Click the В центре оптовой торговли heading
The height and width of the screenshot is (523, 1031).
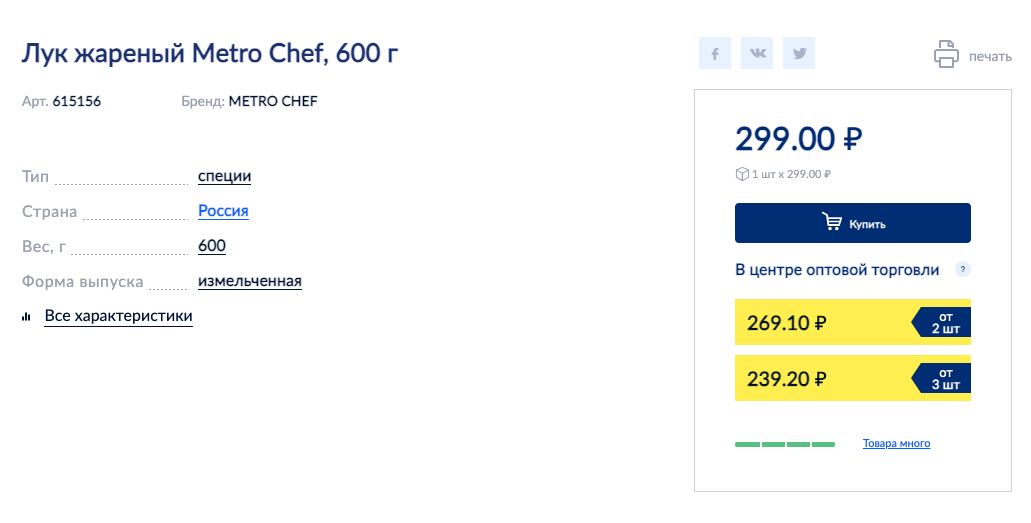(x=837, y=270)
